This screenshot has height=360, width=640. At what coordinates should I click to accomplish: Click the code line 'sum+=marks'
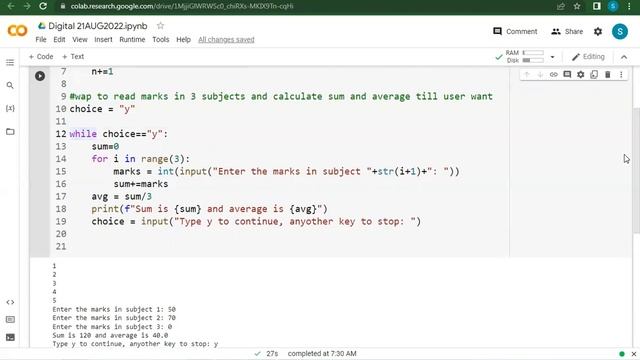141,184
